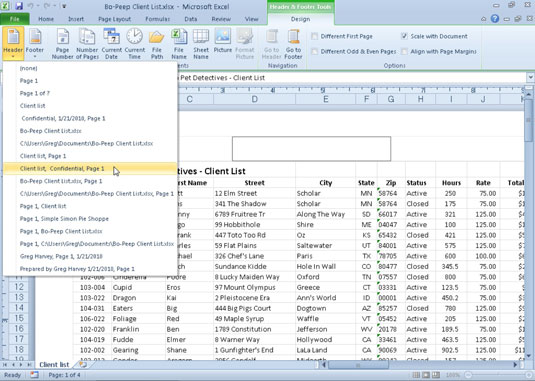Choose 'Greg Harvey, Page 1, 1/21/2010' header
The image size is (535, 381).
90,256
